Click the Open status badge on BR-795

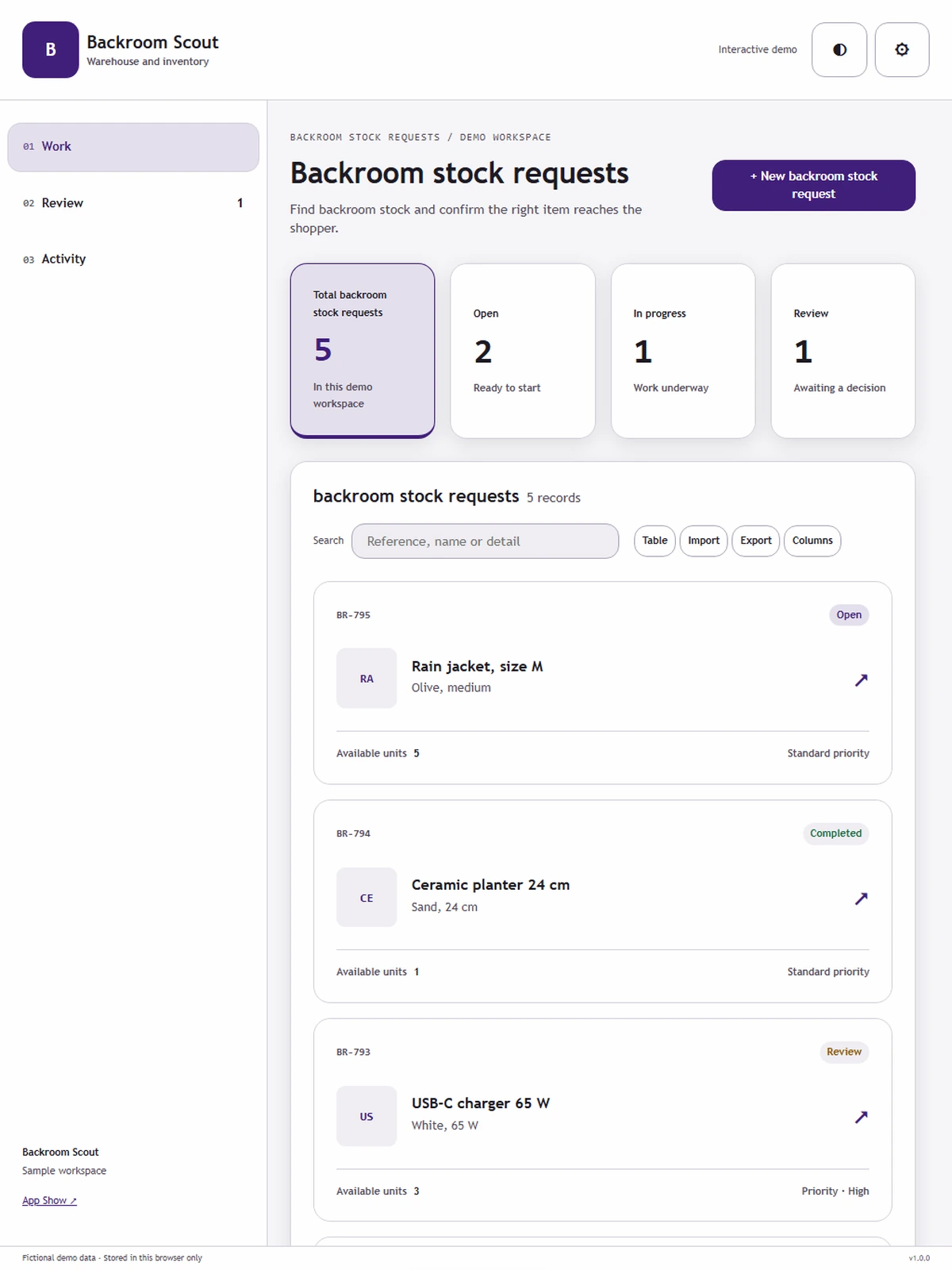849,615
